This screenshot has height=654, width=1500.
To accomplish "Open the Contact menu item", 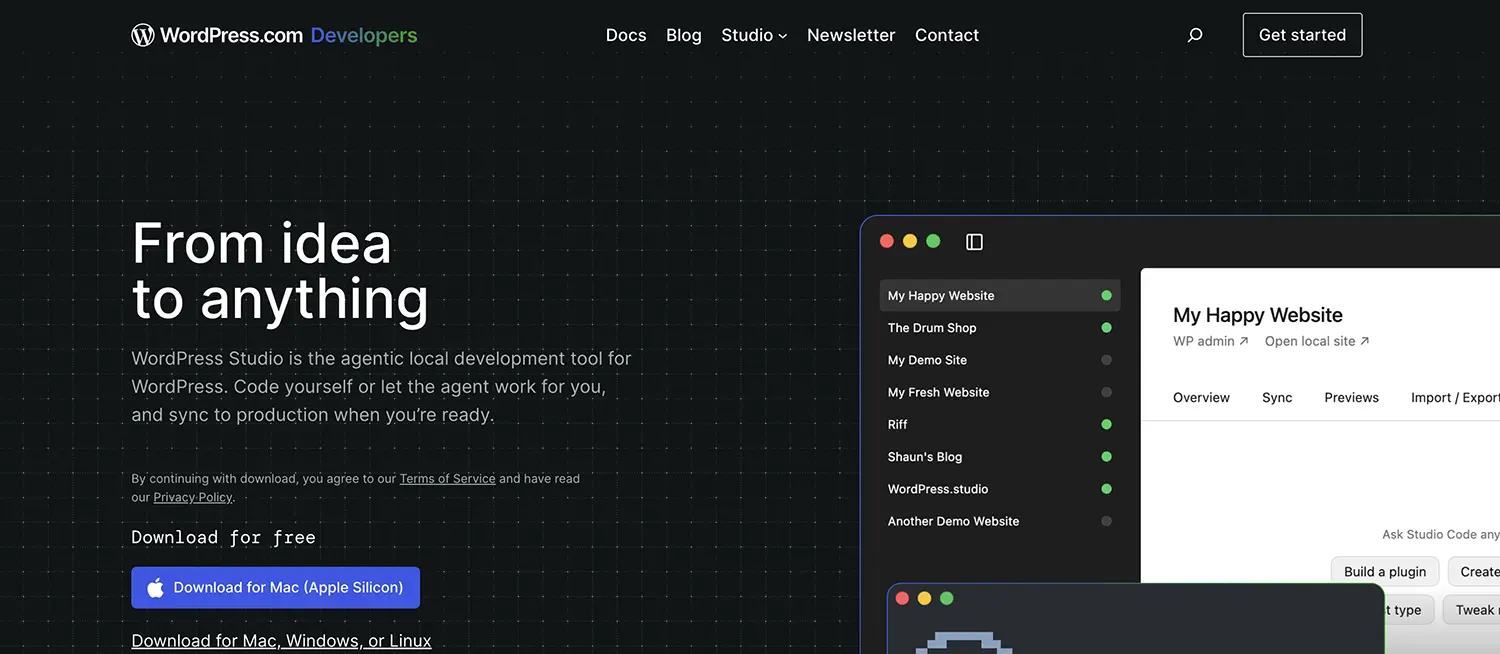I will tap(947, 35).
